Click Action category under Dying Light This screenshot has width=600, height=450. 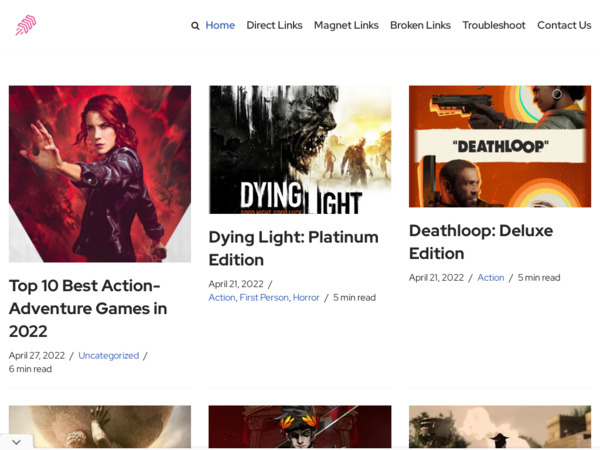click(222, 297)
